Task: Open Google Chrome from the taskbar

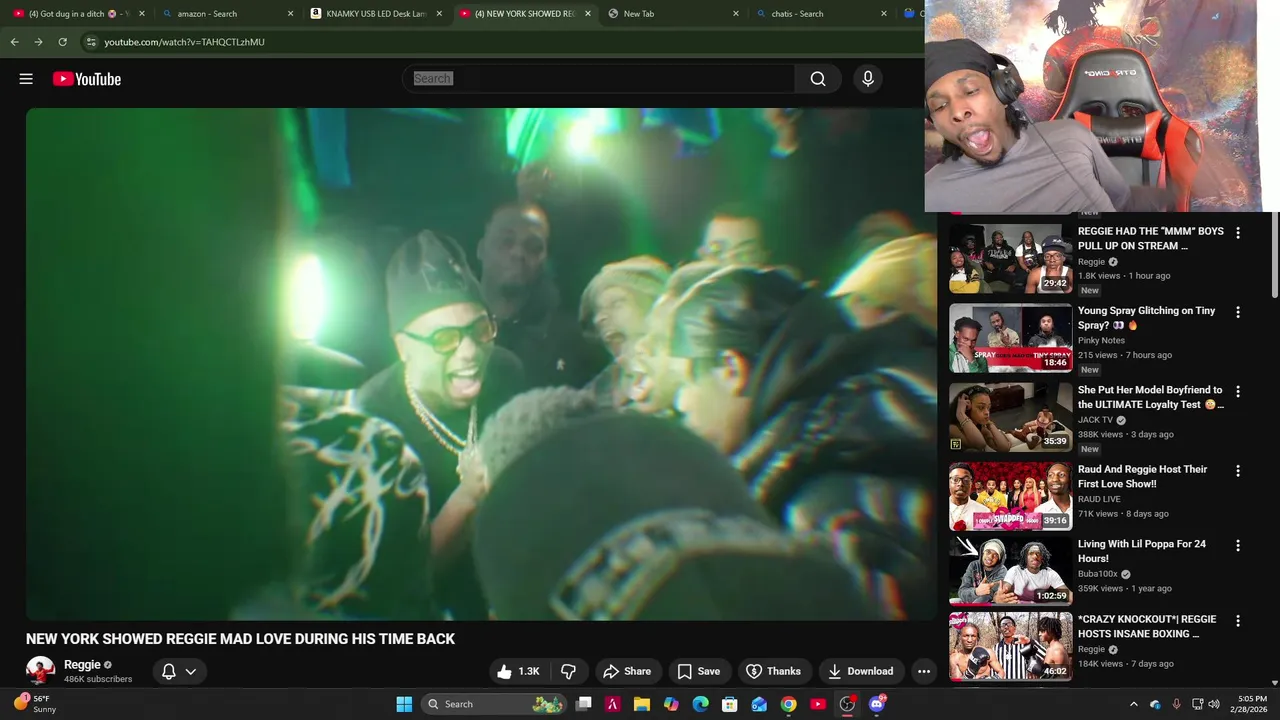Action: (789, 704)
